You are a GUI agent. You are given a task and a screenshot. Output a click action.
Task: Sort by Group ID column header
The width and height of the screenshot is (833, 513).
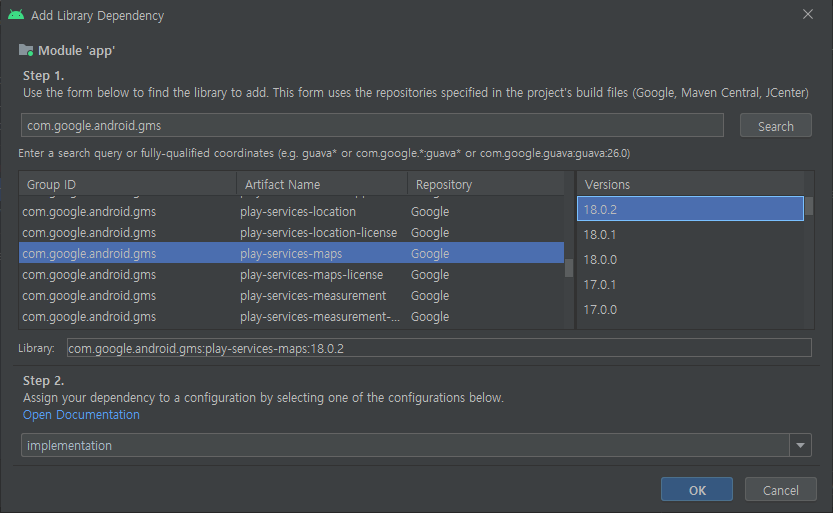coord(128,184)
